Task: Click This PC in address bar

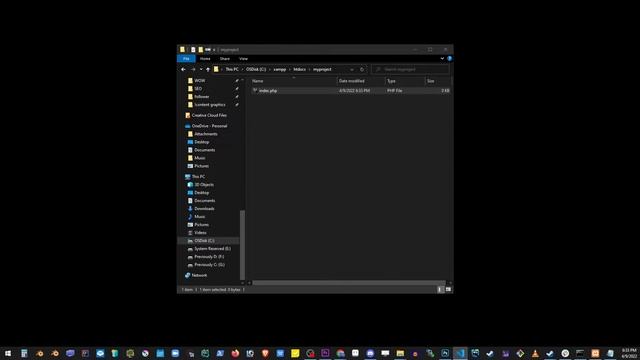Action: point(232,69)
